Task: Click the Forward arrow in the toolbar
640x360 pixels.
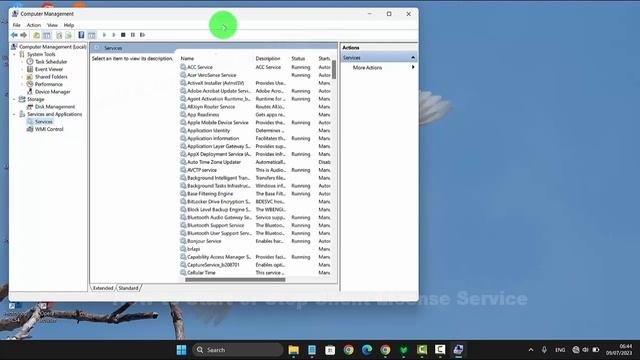Action: [x=24, y=35]
